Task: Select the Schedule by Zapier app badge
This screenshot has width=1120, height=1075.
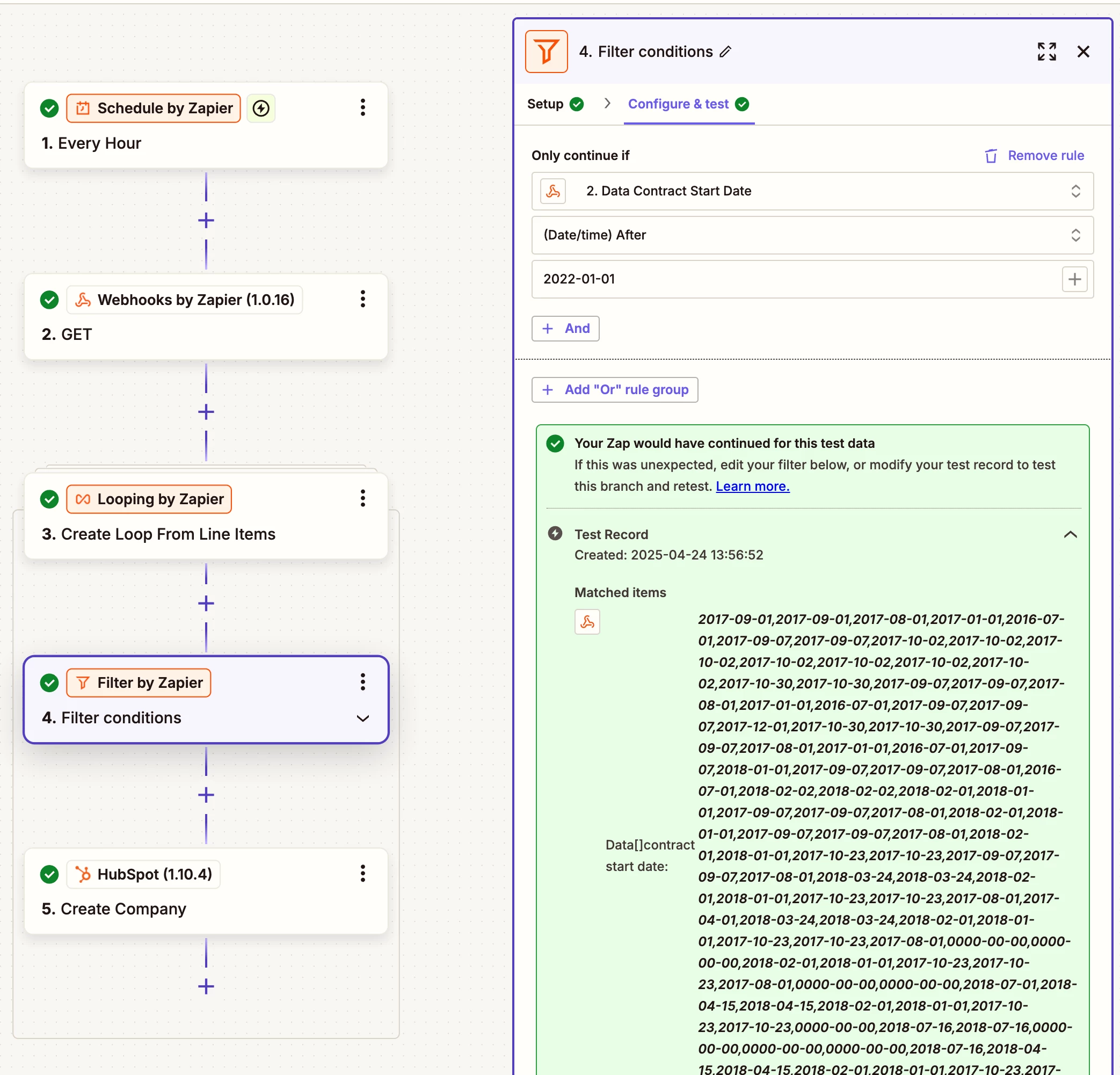Action: 153,108
